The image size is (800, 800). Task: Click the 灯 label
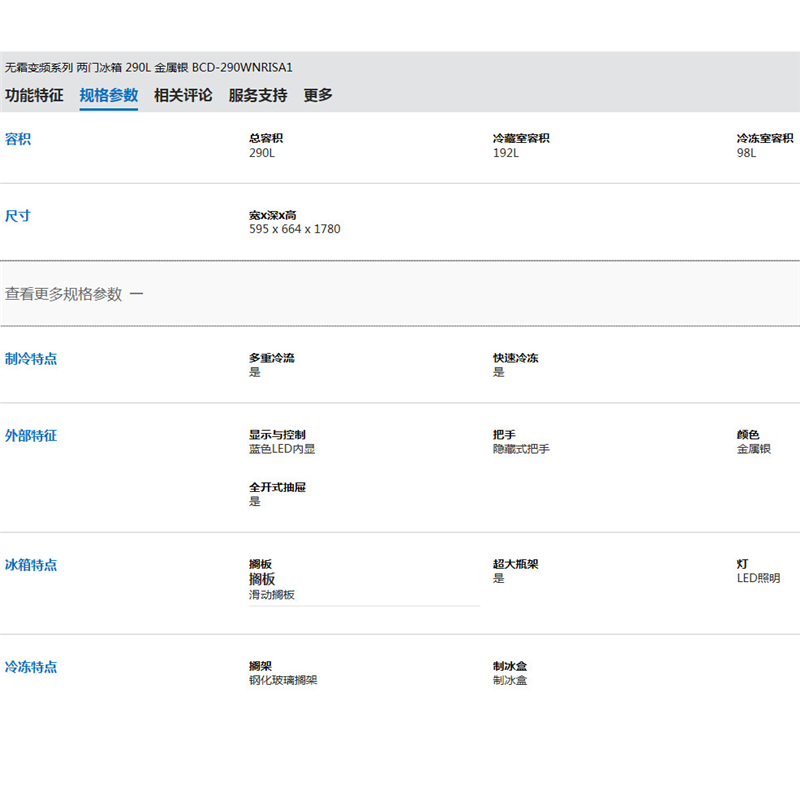click(742, 564)
